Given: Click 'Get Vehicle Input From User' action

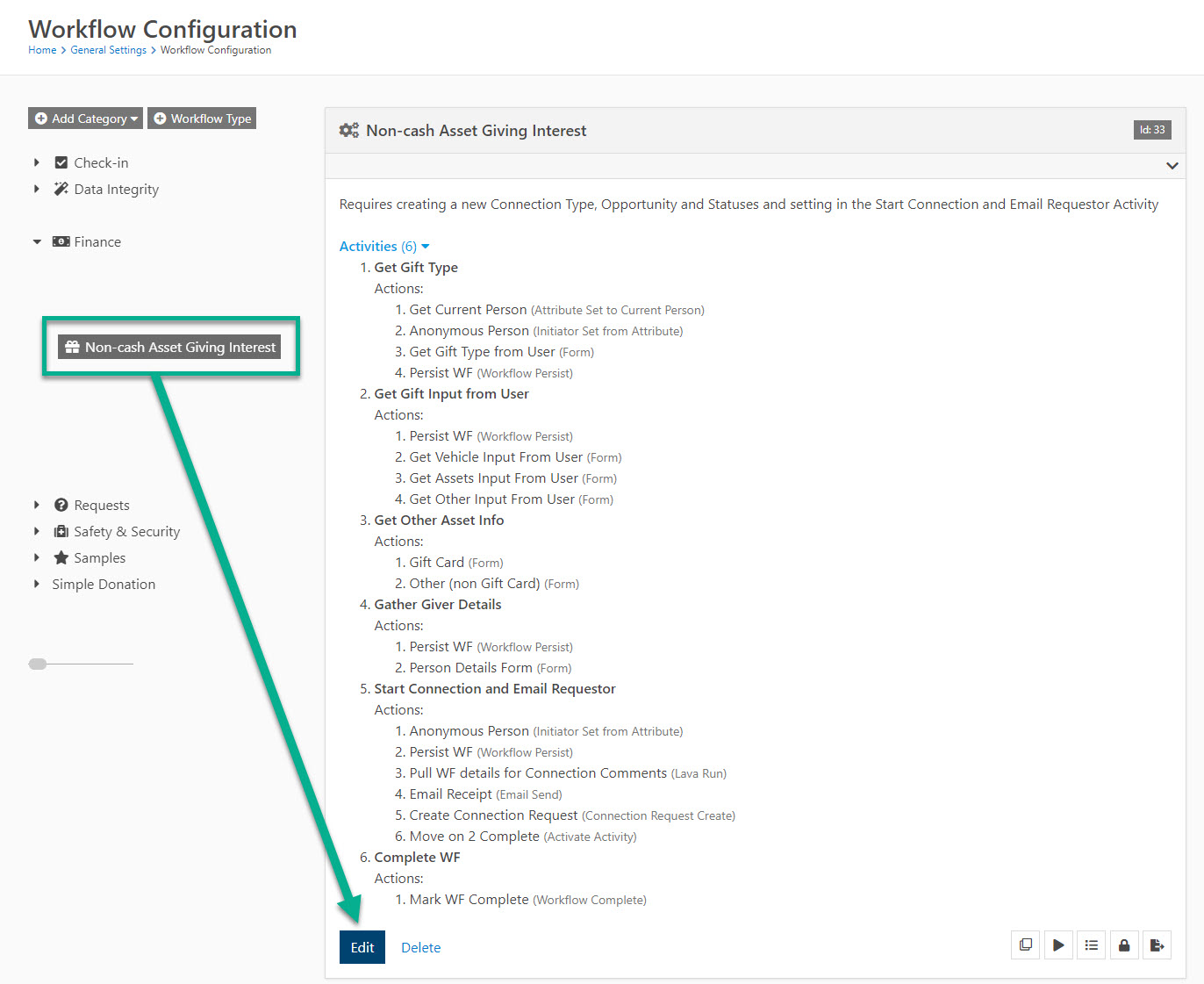Looking at the screenshot, I should pyautogui.click(x=496, y=457).
